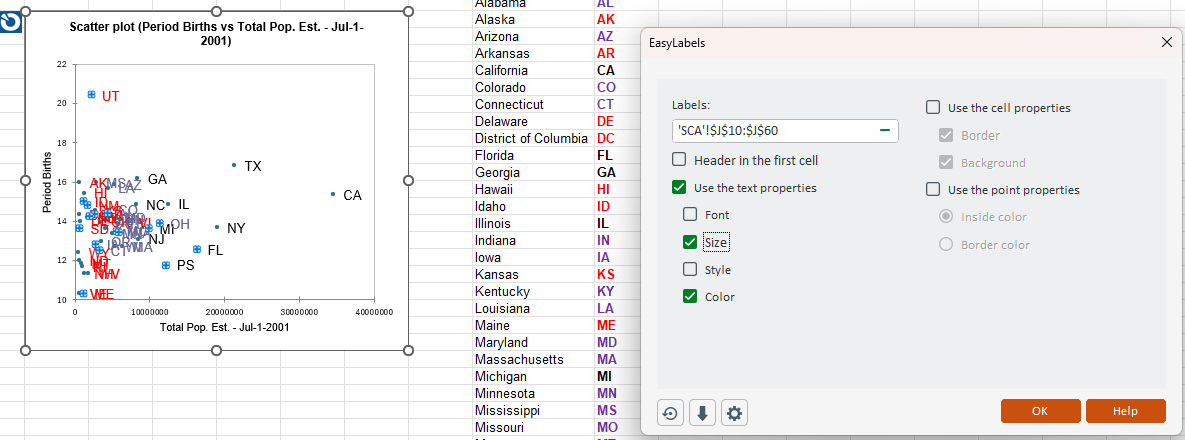This screenshot has height=440, width=1185.
Task: Select the Minnesota cell
Action: [532, 393]
